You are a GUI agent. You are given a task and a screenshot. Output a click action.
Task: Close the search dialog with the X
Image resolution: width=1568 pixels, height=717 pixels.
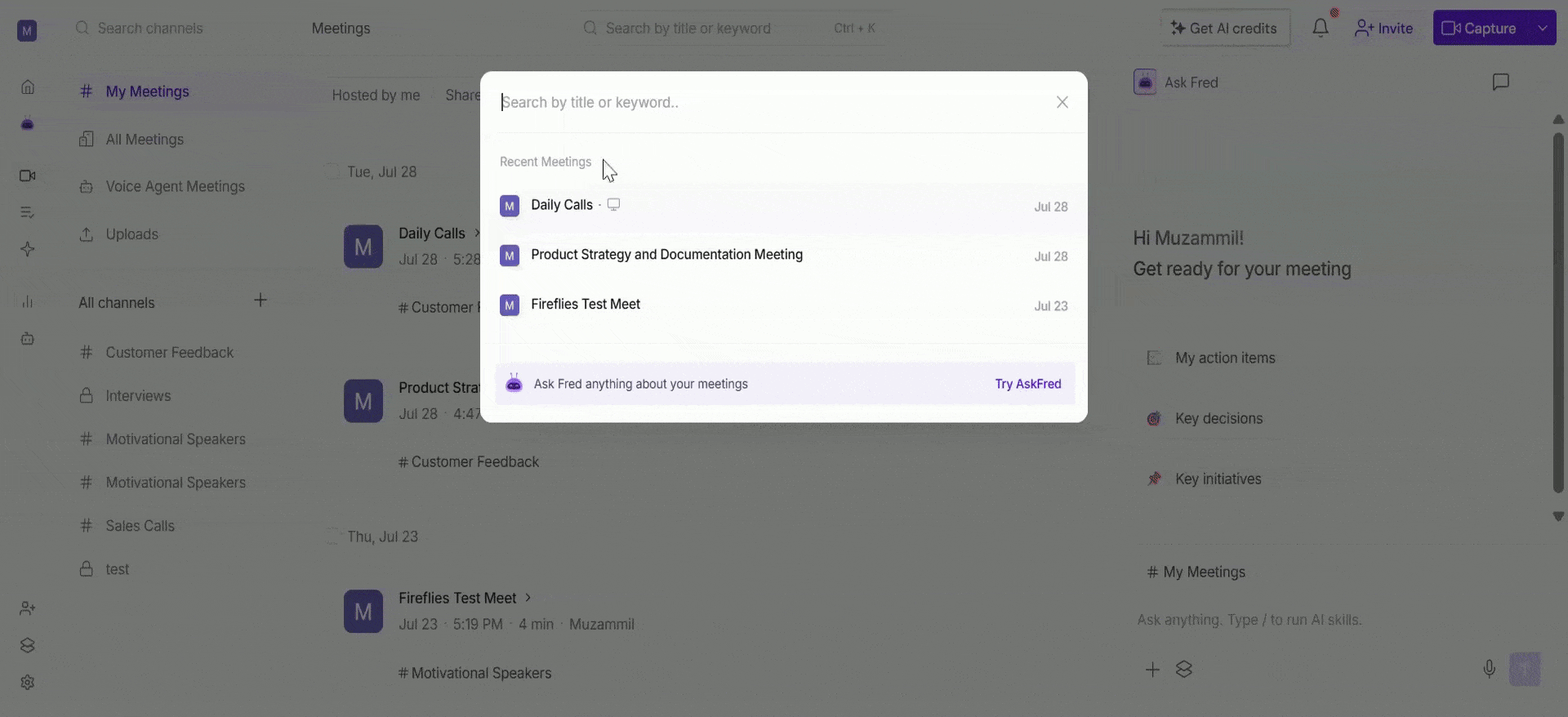(x=1062, y=102)
